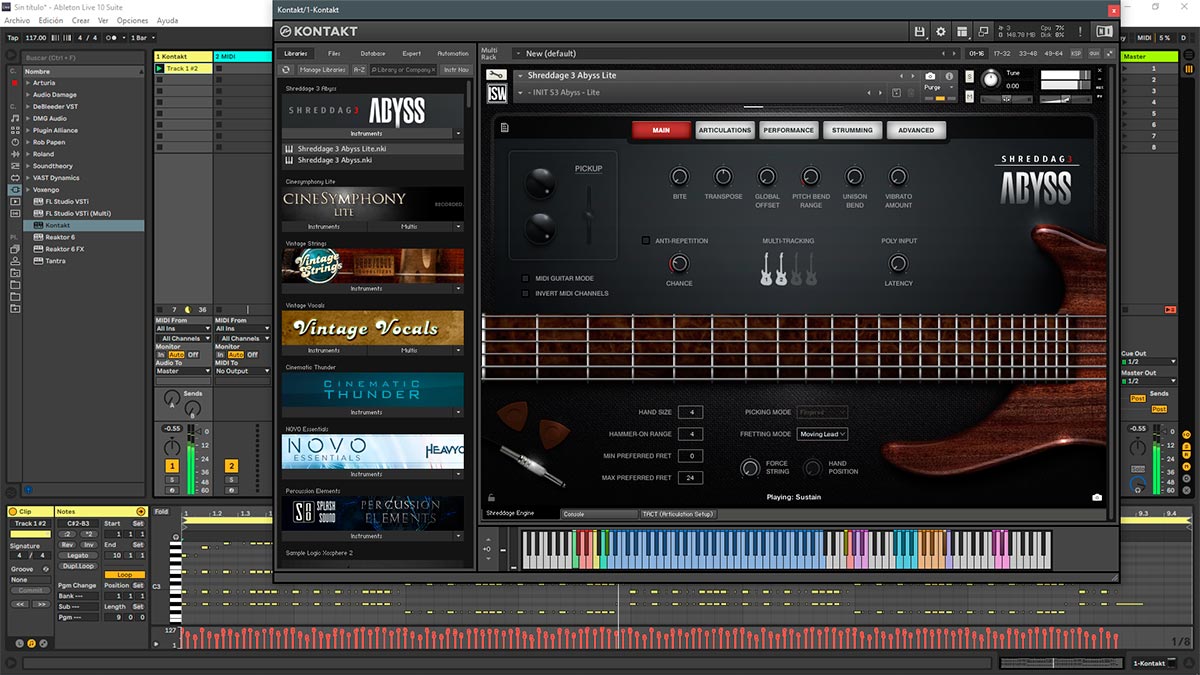Click the Latency knob under Poly Input
The width and height of the screenshot is (1200, 675).
pos(898,264)
